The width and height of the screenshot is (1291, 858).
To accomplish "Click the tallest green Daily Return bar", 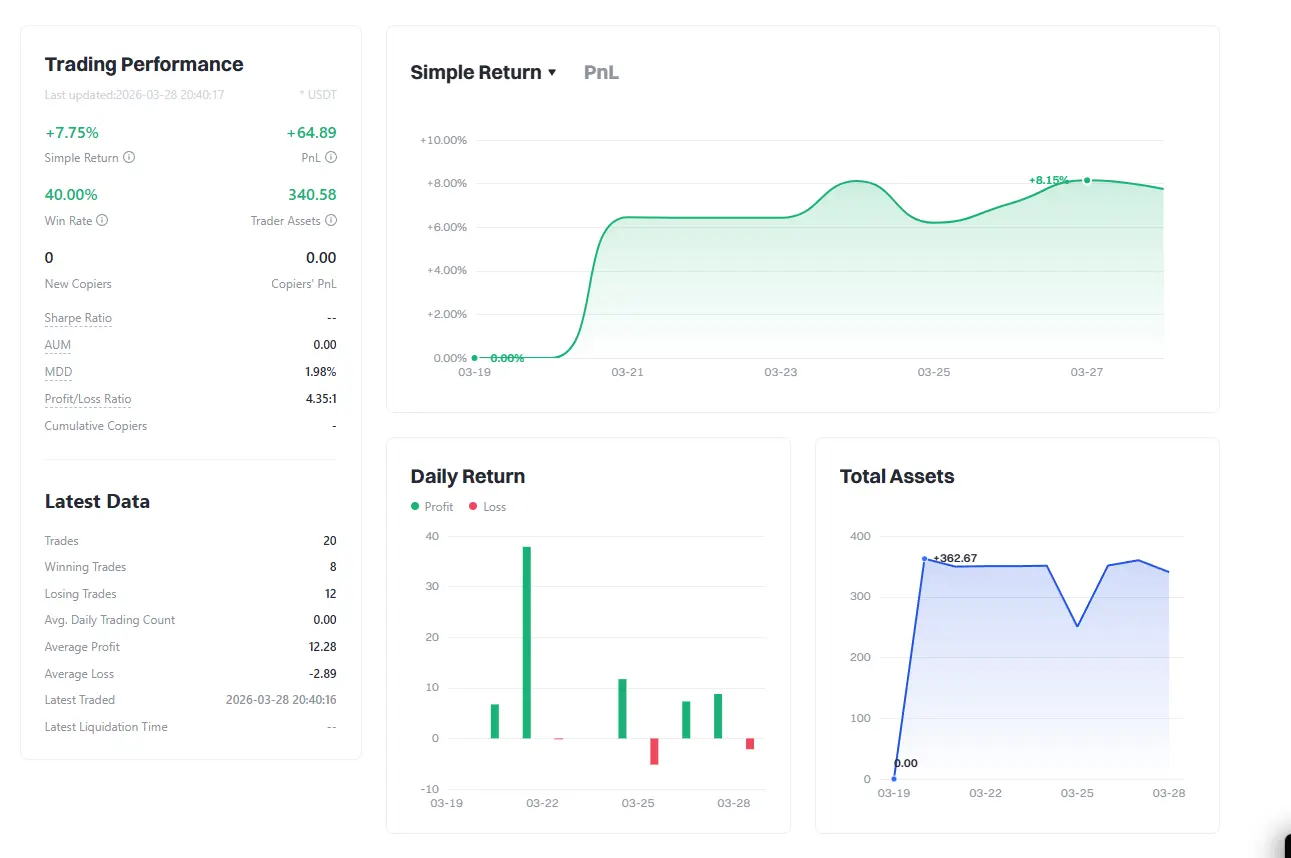I will pos(527,642).
